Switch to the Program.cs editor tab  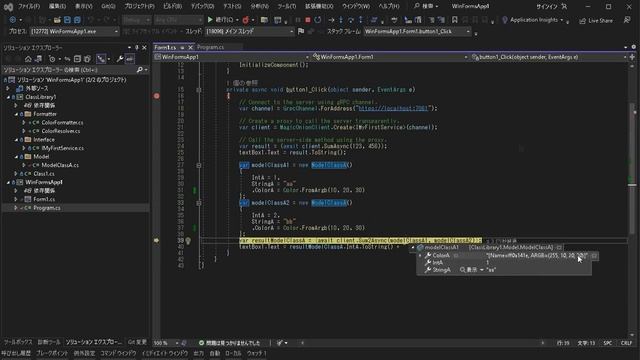point(210,47)
